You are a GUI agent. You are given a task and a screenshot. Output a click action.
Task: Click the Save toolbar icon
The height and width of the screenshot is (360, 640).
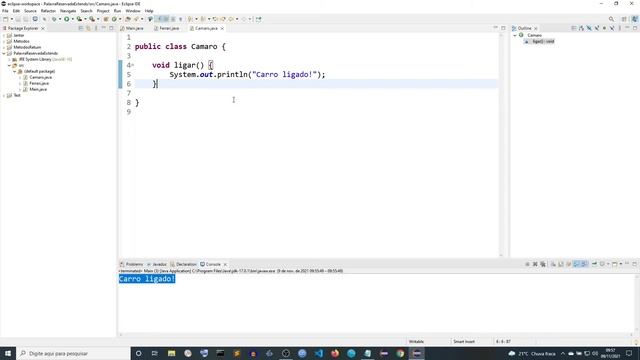(x=18, y=19)
